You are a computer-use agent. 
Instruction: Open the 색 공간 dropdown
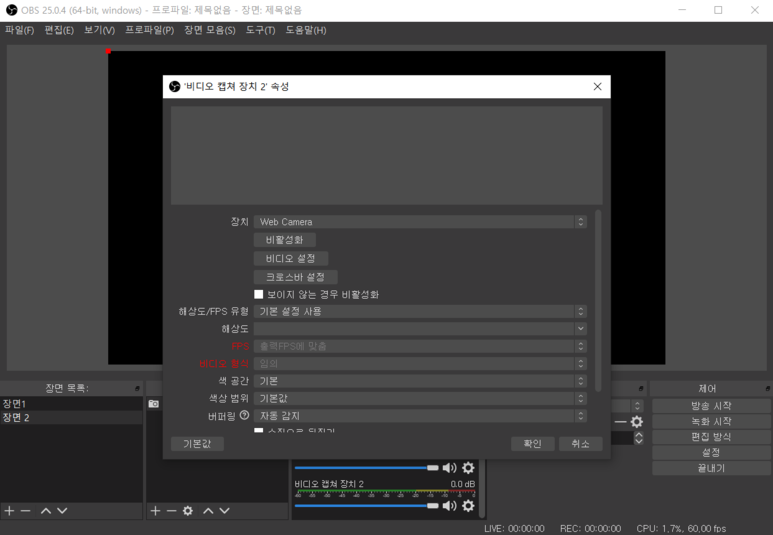coord(420,381)
